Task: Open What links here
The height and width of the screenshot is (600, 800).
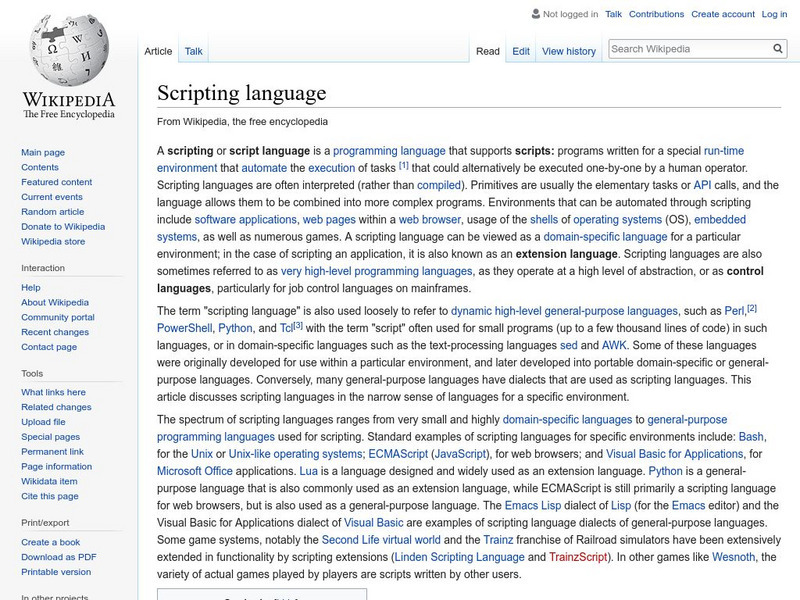Action: pos(53,392)
